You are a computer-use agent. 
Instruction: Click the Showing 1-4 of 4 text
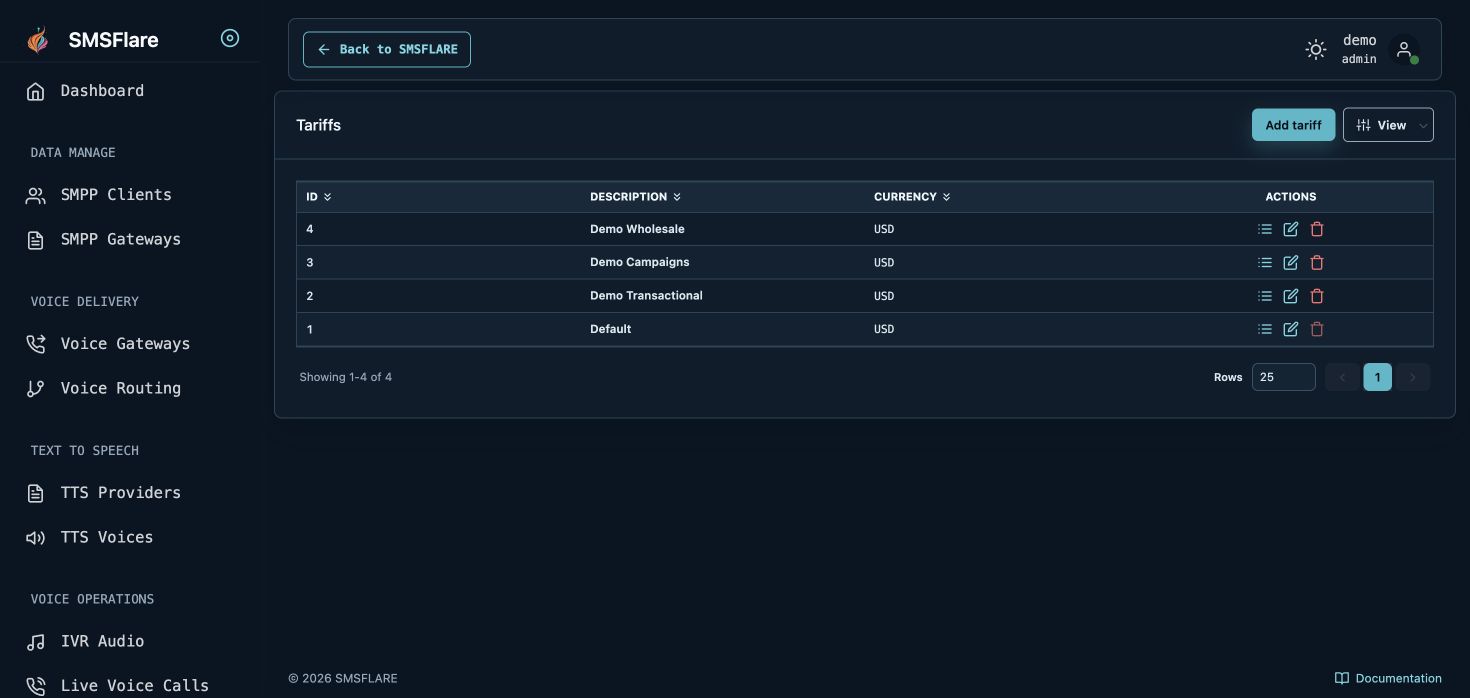pyautogui.click(x=346, y=377)
